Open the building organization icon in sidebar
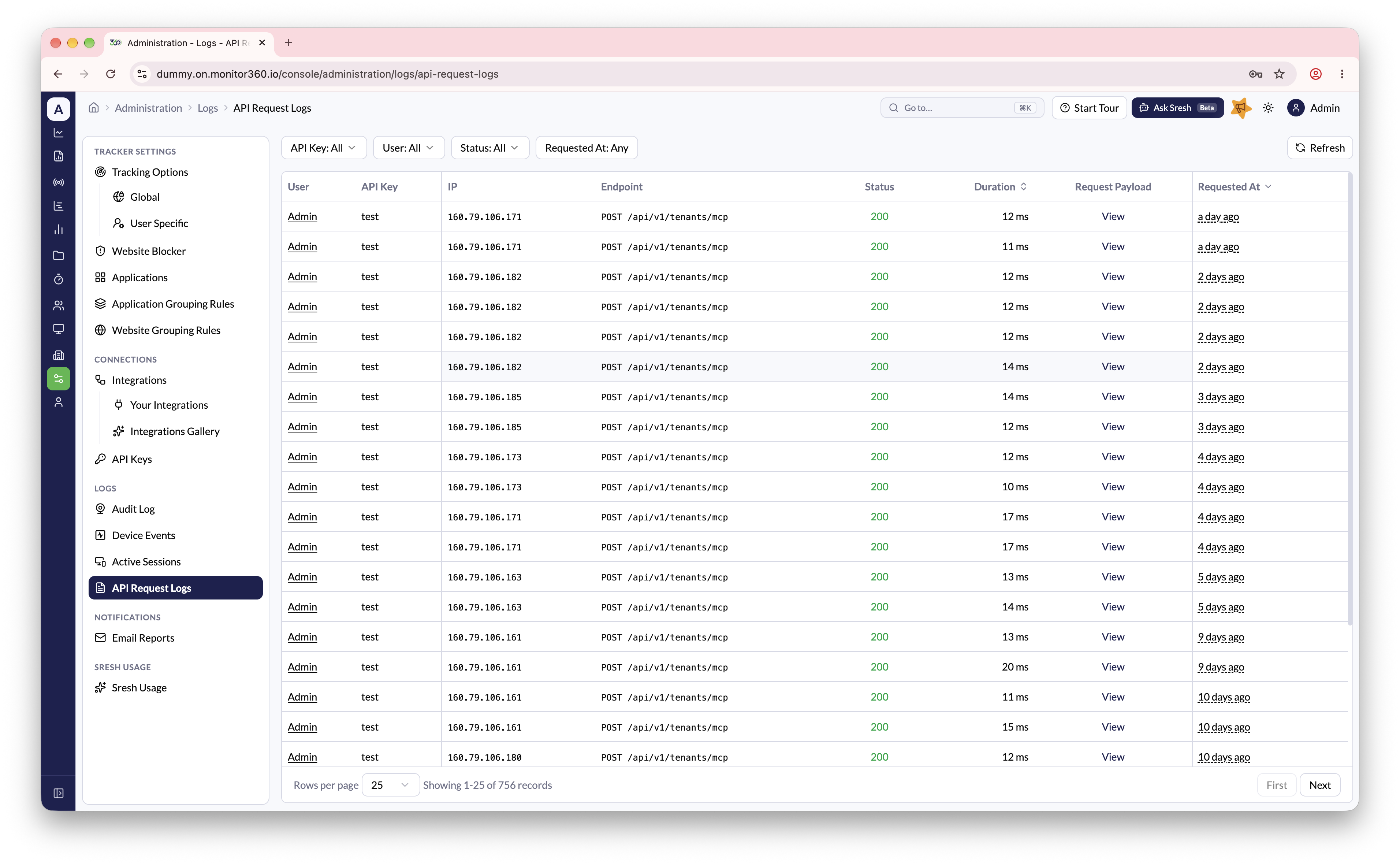This screenshot has width=1400, height=865. coord(58,355)
